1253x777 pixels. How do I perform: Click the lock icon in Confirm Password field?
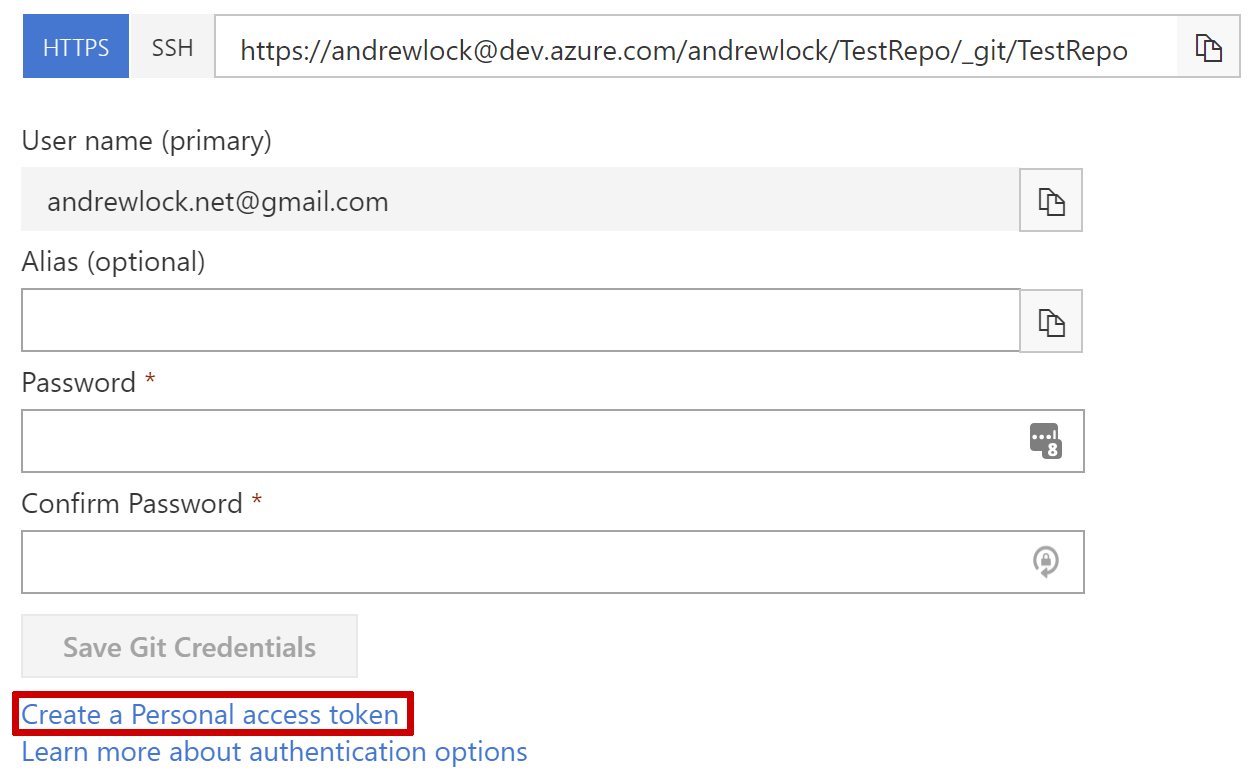[x=1045, y=561]
